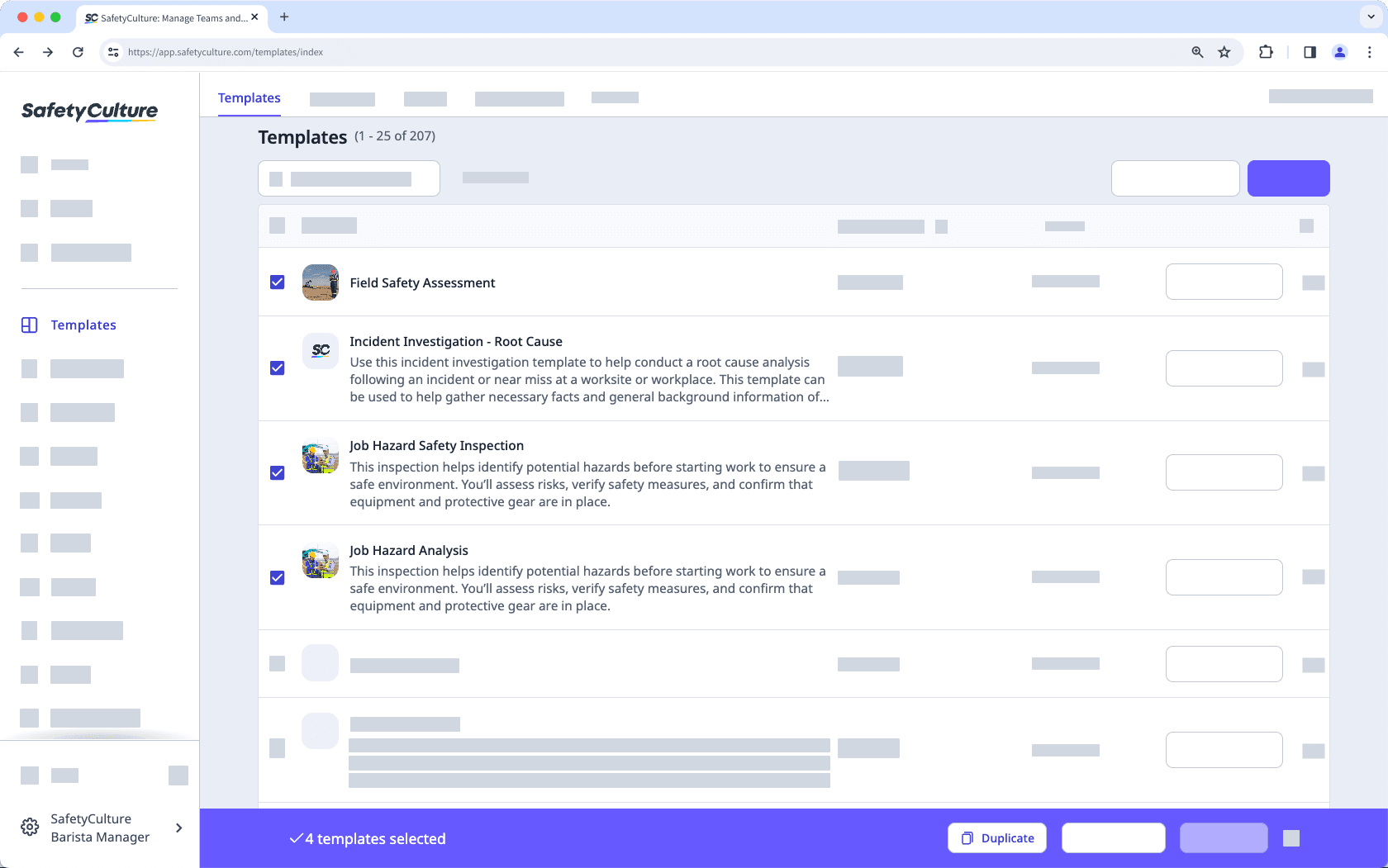Click the Duplicate button
The height and width of the screenshot is (868, 1388).
997,837
